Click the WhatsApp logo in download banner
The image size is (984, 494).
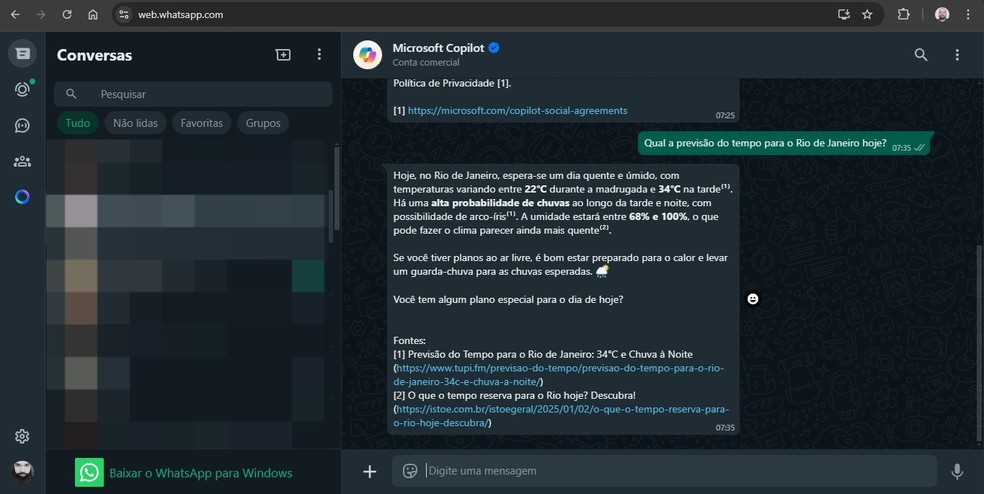[89, 472]
